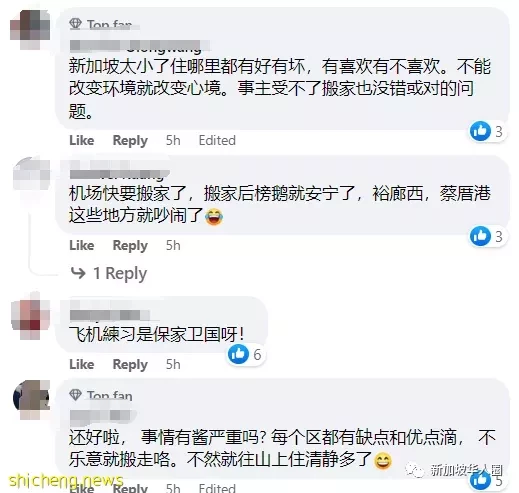519x493 pixels.
Task: Open the Edited history link on first comment
Action: click(217, 140)
